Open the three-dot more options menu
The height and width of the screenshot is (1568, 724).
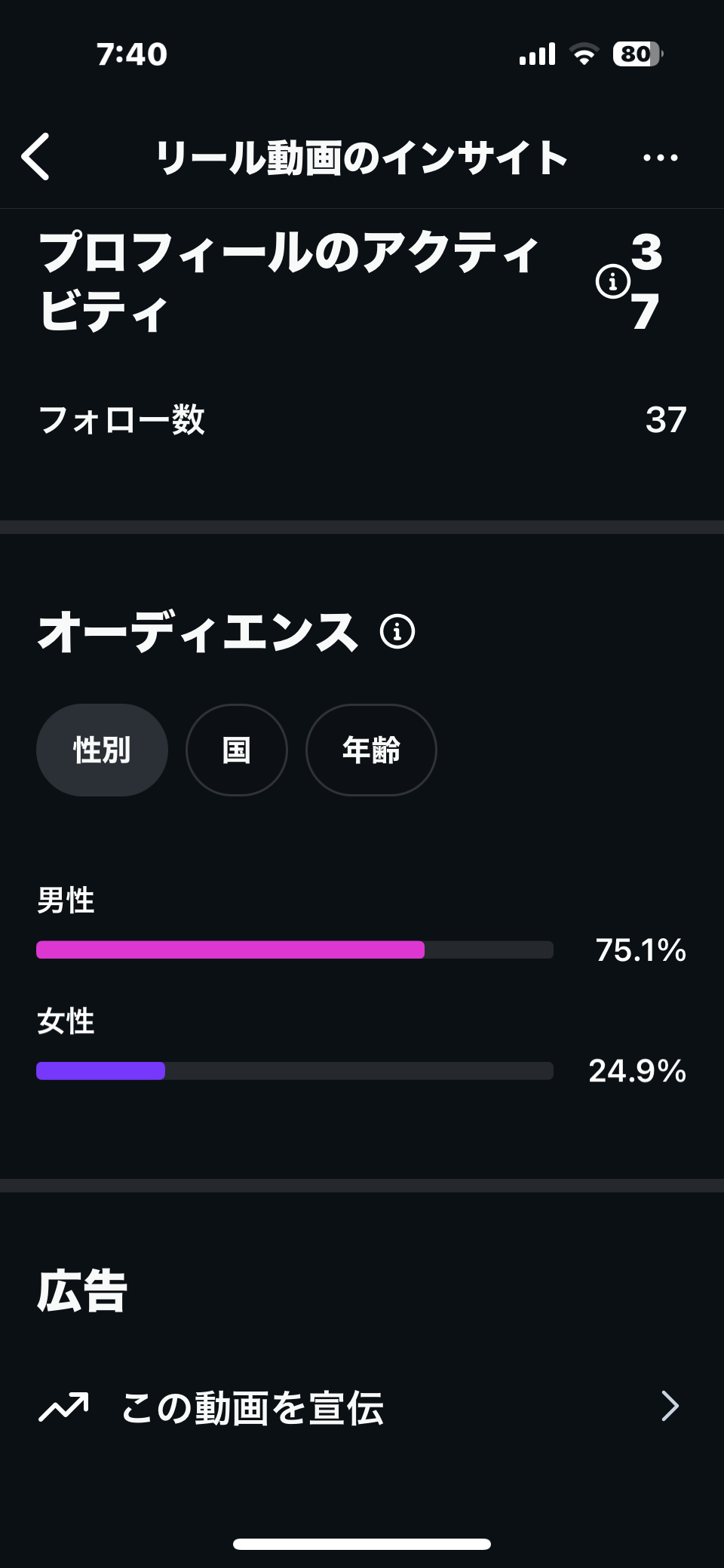point(660,158)
